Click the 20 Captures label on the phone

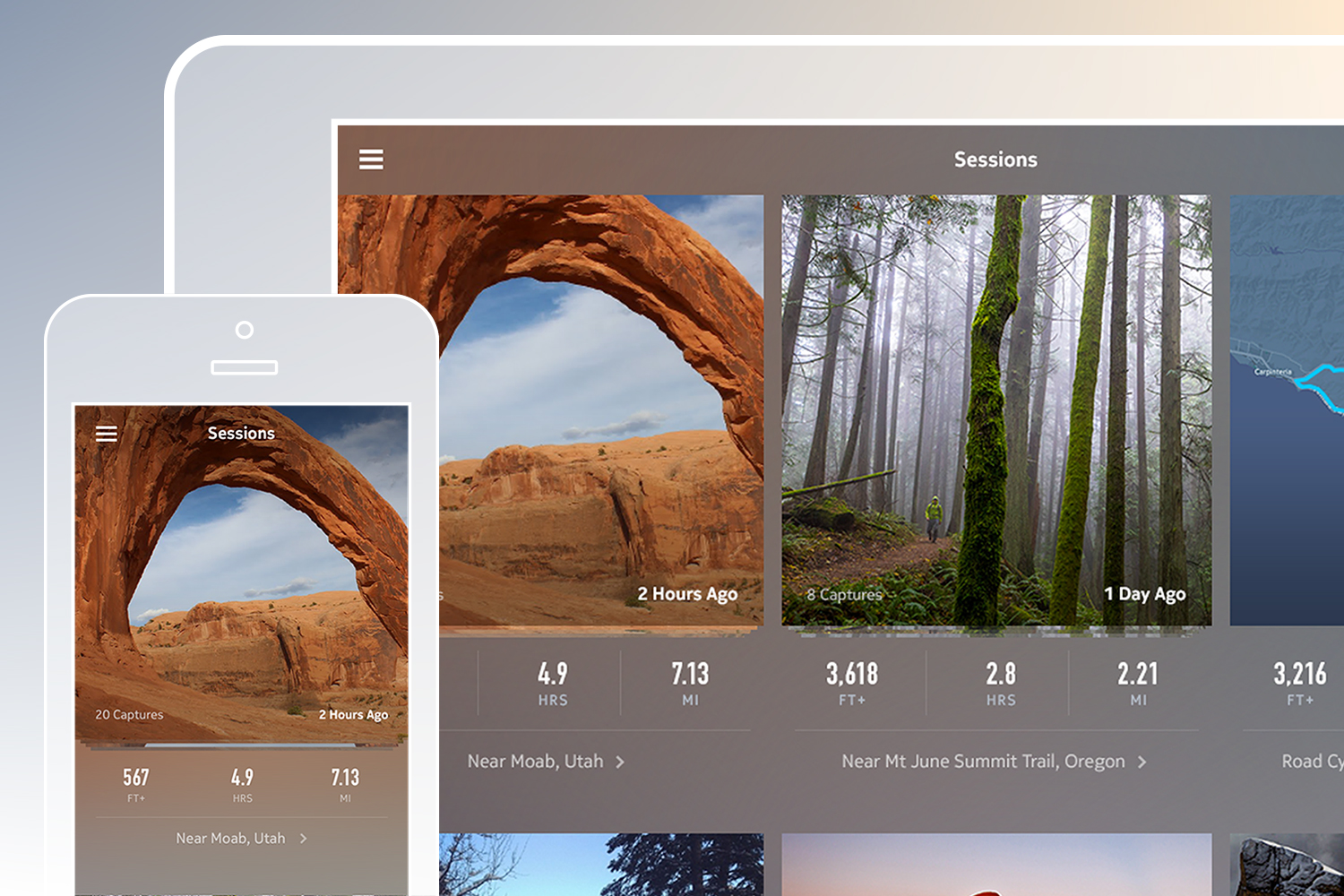129,714
